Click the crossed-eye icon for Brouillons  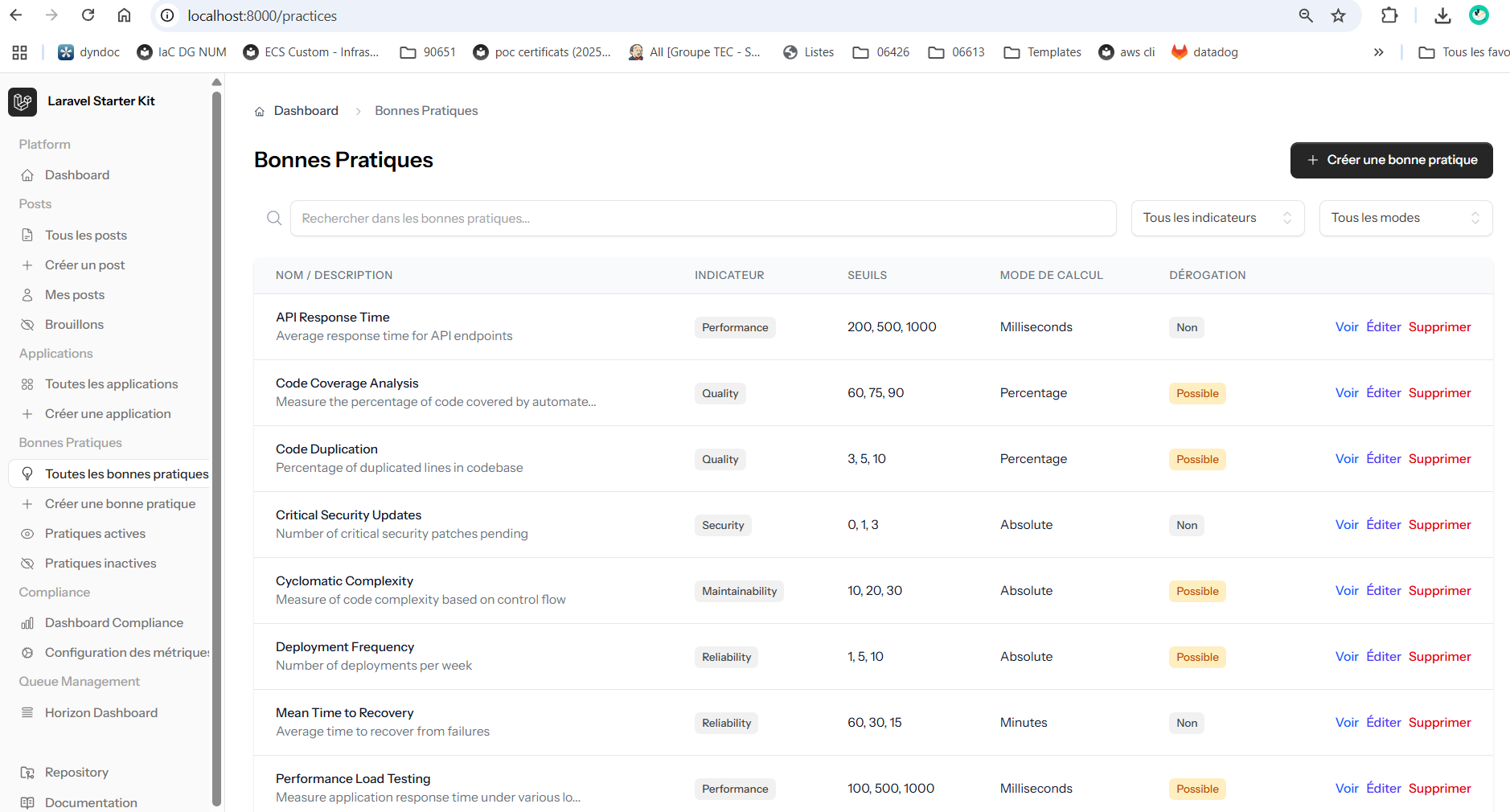[27, 325]
